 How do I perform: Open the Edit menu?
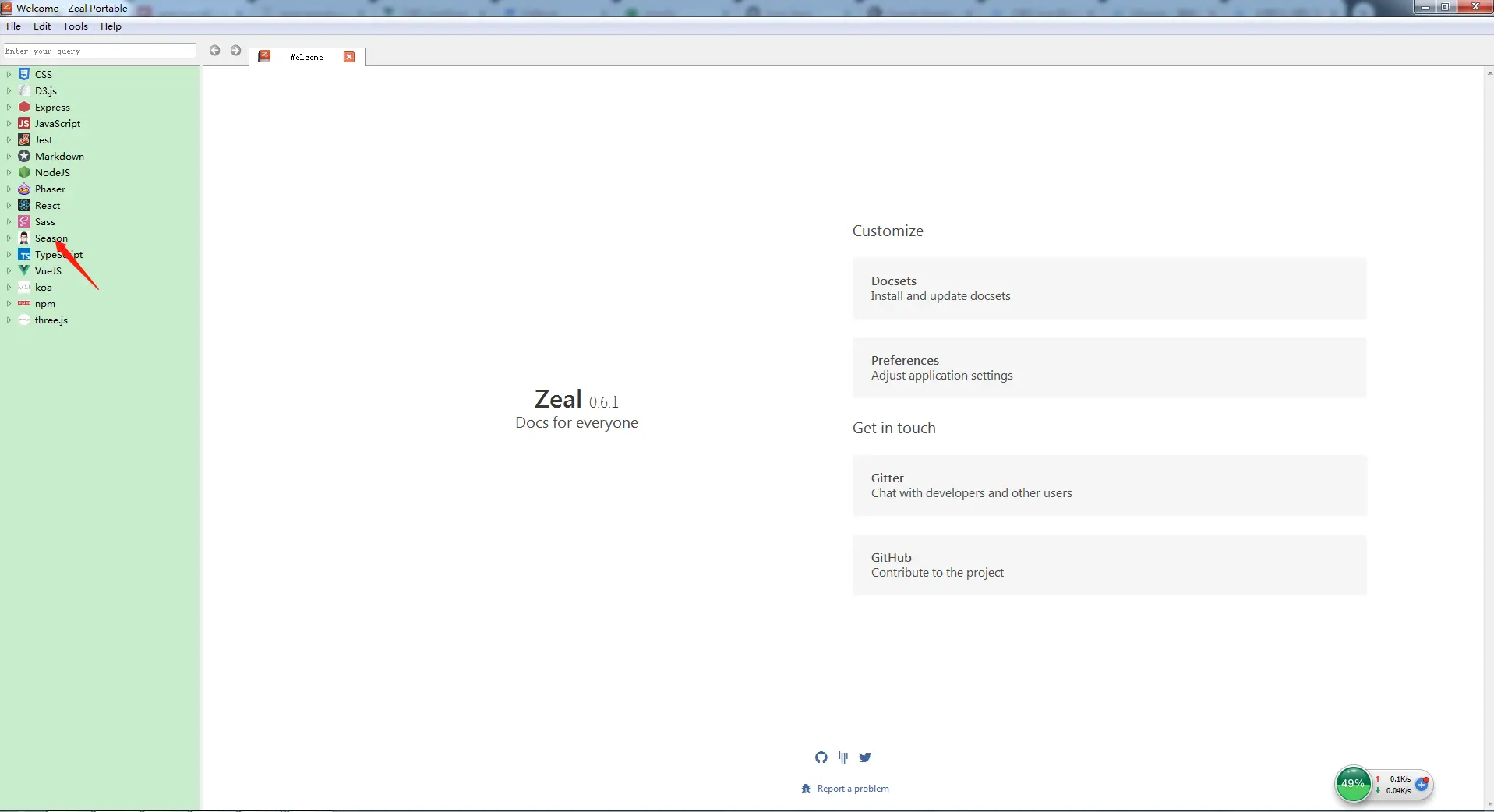(x=42, y=26)
